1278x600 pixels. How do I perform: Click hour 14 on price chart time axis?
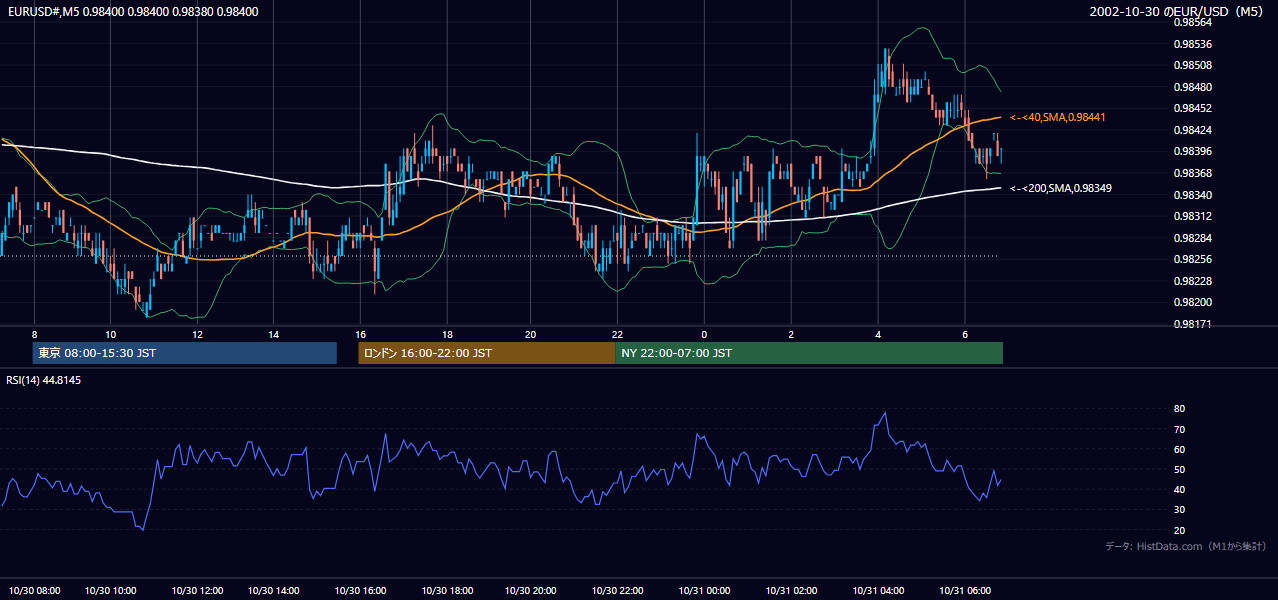point(273,334)
